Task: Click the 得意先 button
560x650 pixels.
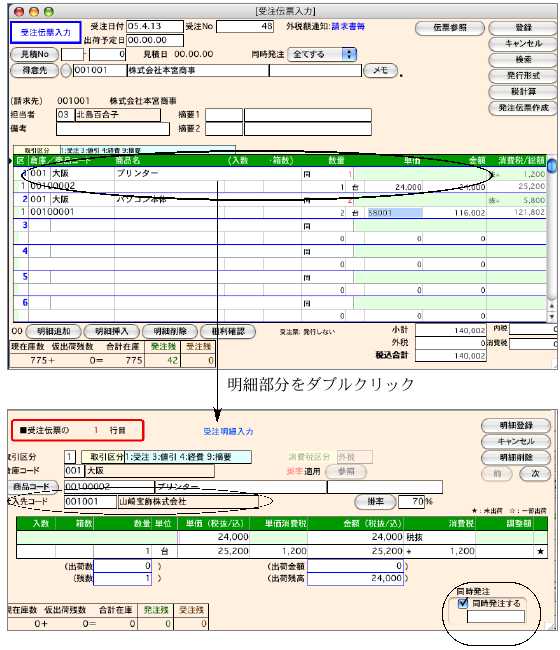Action: pos(35,70)
